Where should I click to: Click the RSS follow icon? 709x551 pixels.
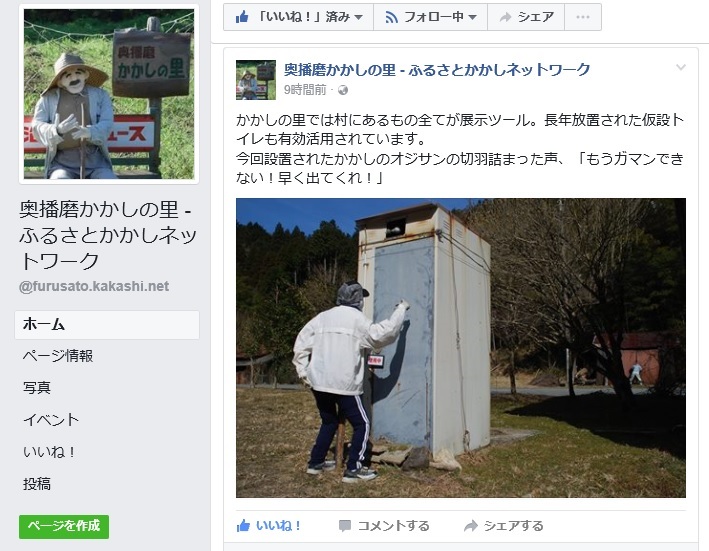point(391,18)
